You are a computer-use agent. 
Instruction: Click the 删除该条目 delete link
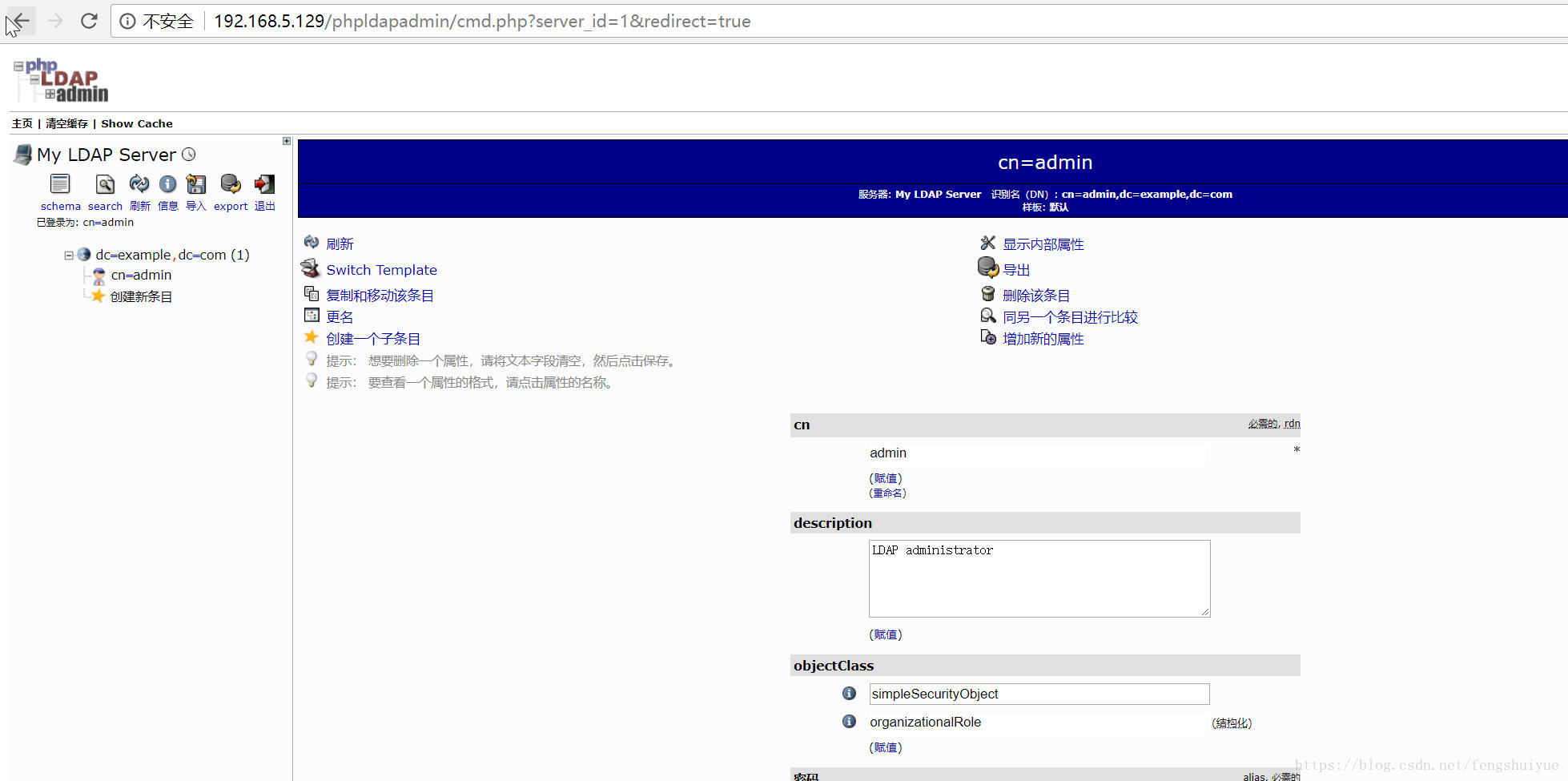tap(1036, 296)
